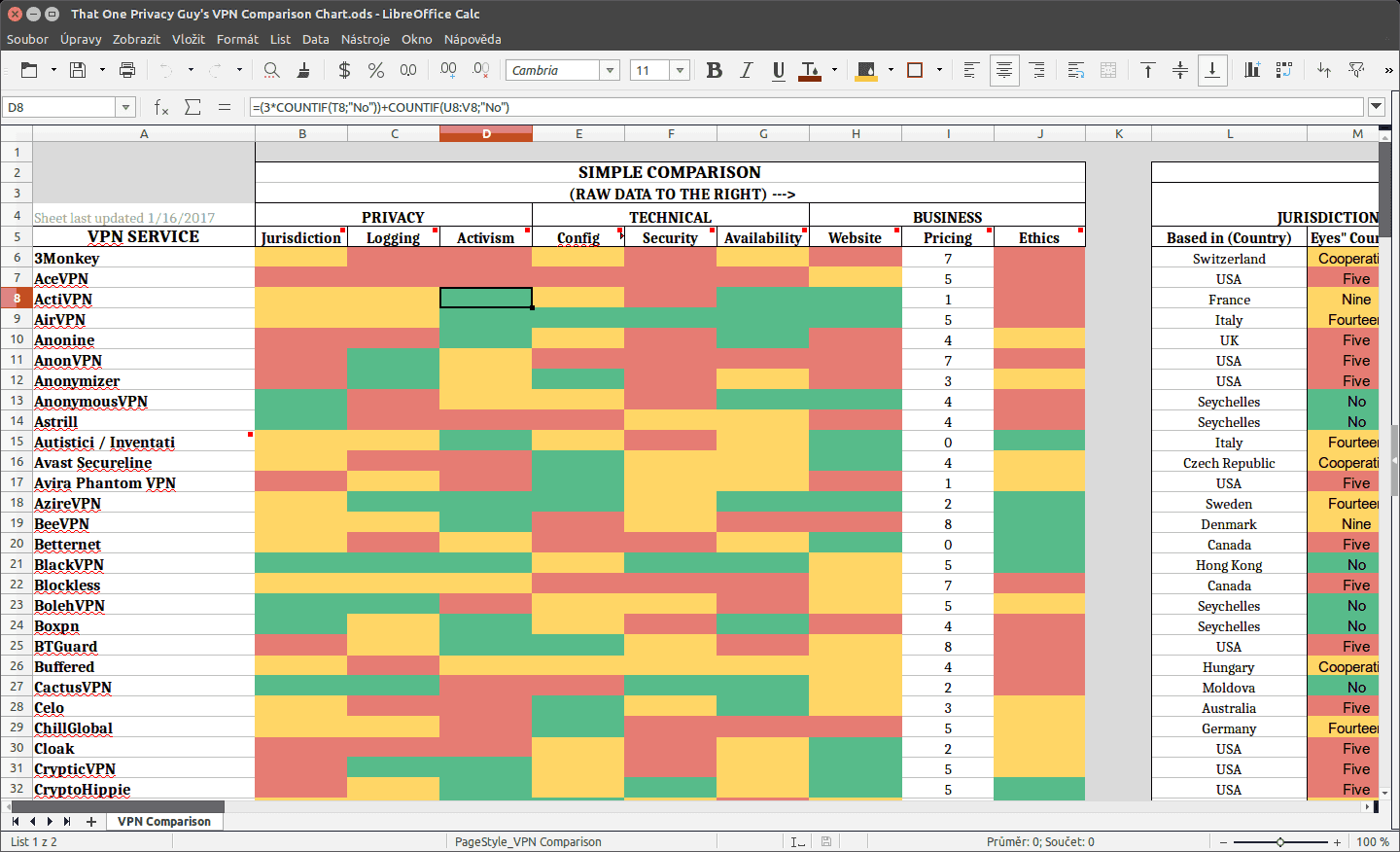Toggle Align Left
This screenshot has height=852, width=1400.
(971, 70)
